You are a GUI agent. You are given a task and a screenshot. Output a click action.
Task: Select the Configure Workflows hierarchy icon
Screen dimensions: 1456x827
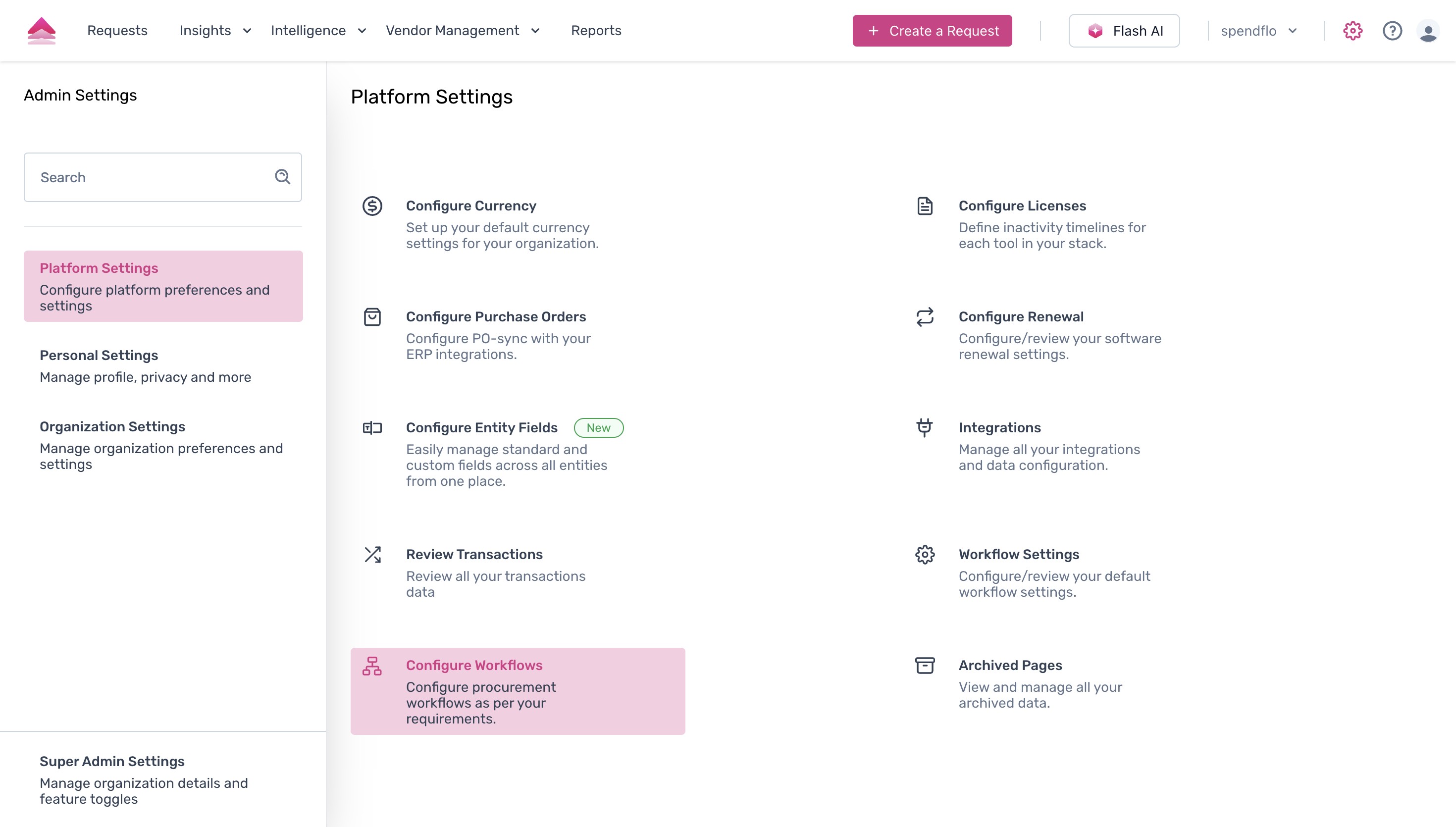(372, 666)
